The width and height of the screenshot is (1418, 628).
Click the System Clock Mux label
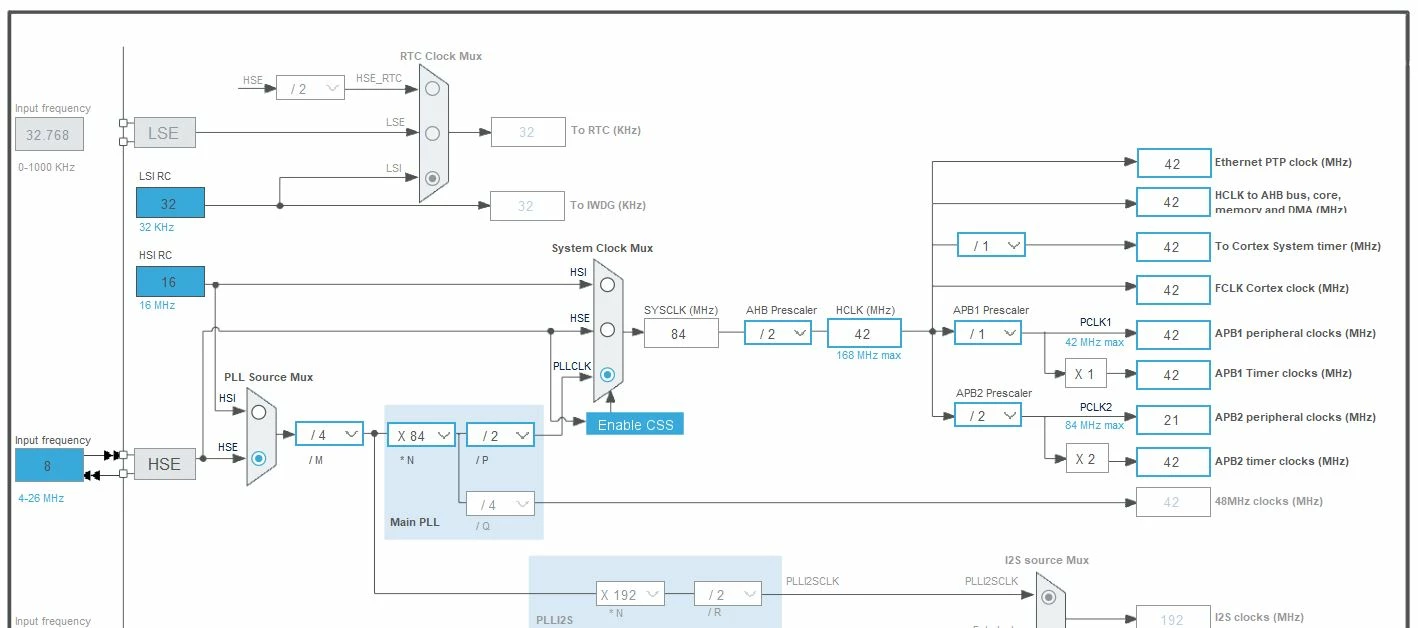click(602, 248)
